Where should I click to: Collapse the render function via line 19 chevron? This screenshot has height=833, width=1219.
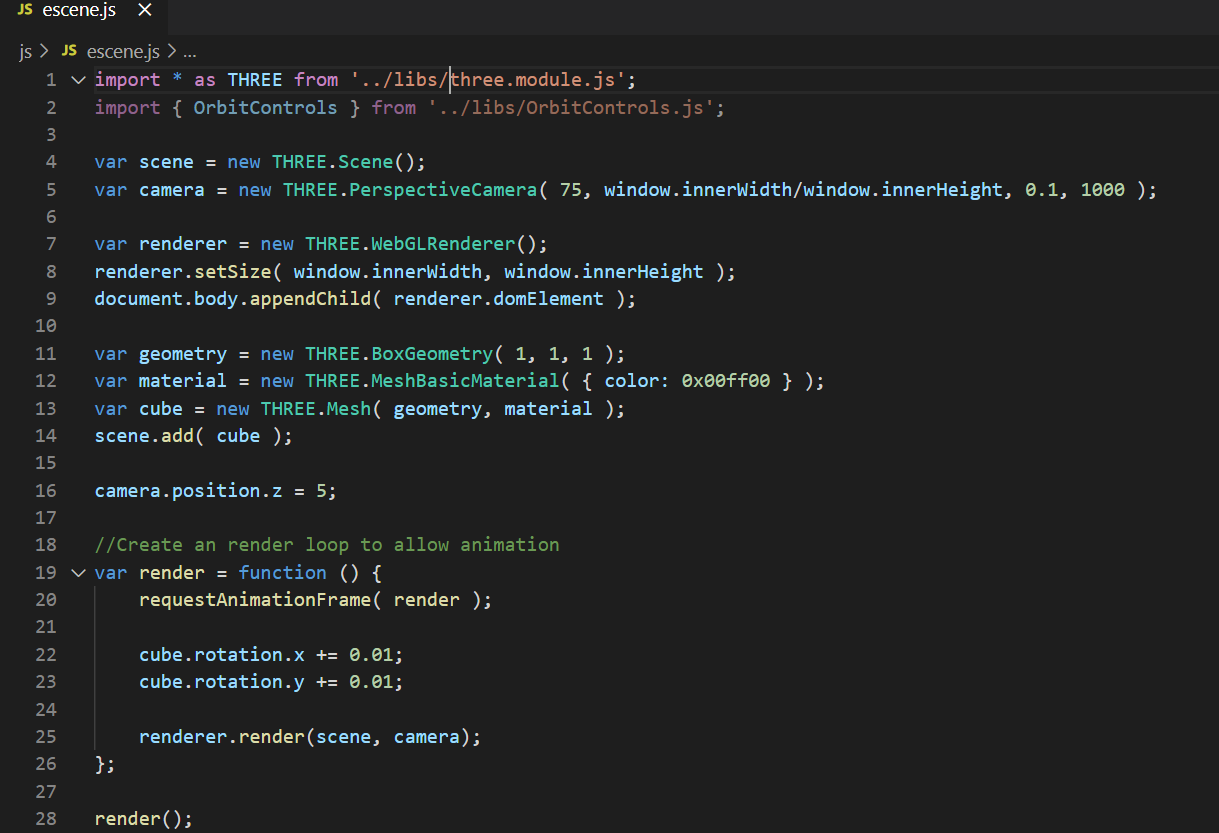pos(78,572)
